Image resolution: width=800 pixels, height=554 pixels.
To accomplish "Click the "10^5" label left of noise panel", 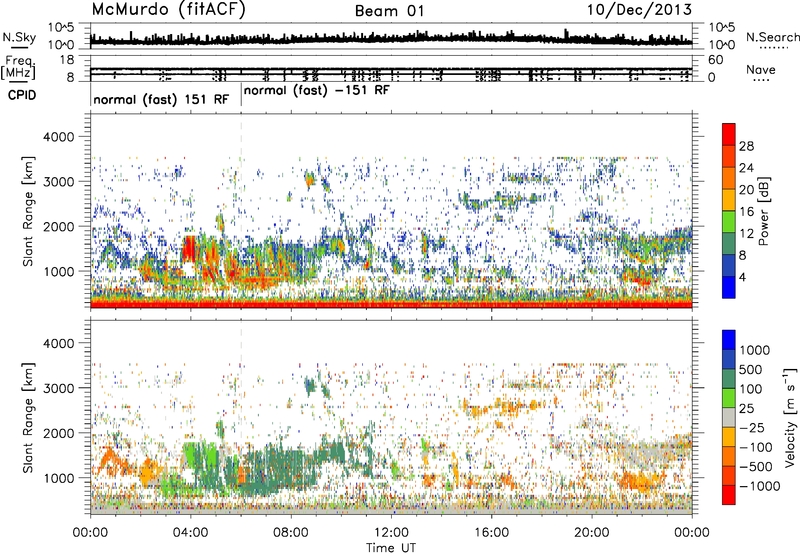I will point(61,28).
